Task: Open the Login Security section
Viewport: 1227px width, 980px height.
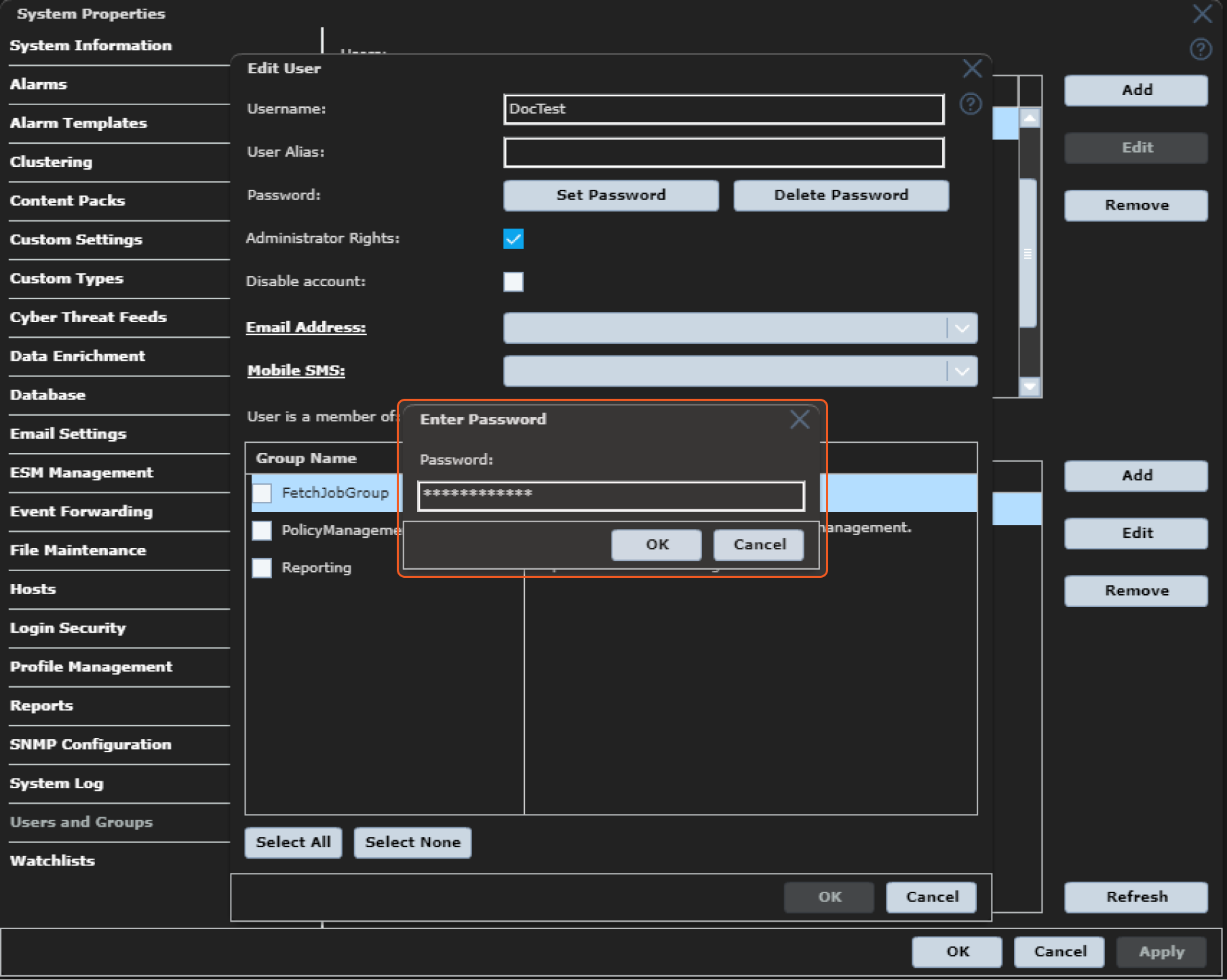Action: (x=68, y=628)
